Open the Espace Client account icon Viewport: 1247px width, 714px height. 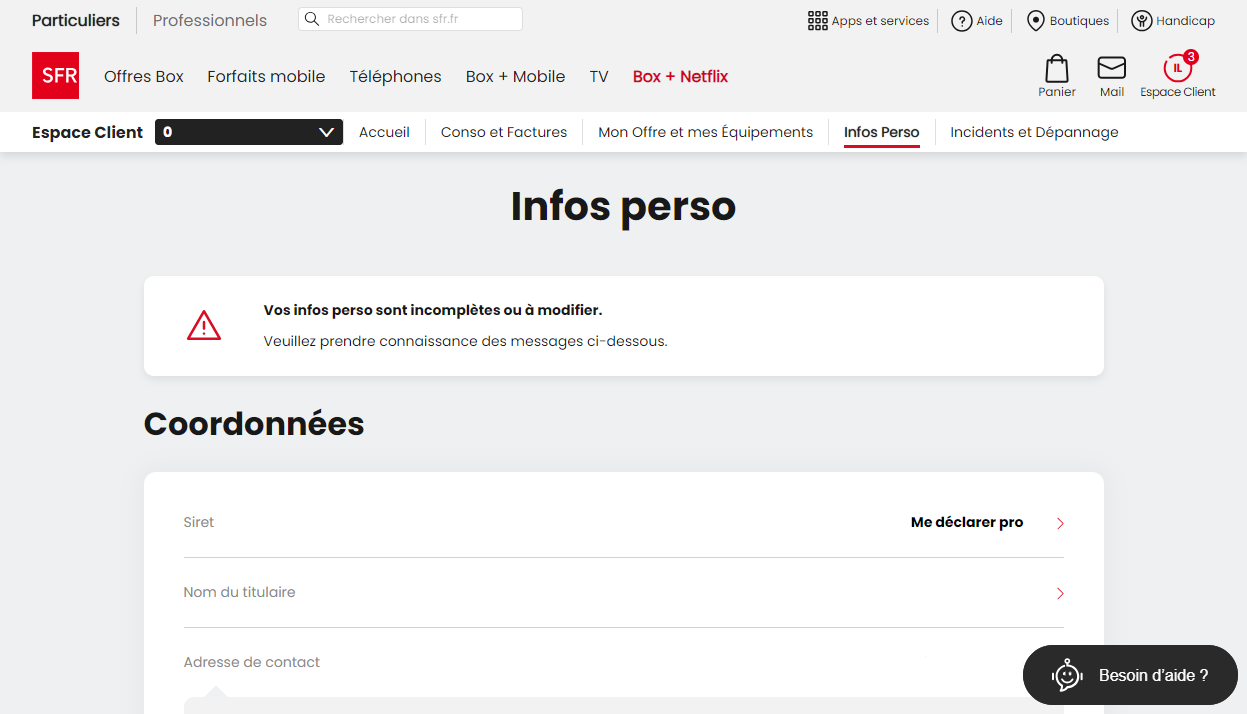pyautogui.click(x=1178, y=68)
